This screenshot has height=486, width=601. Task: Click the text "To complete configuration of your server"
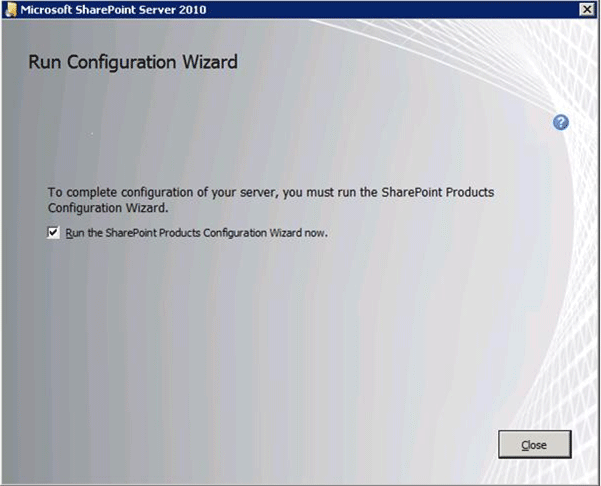pyautogui.click(x=162, y=192)
